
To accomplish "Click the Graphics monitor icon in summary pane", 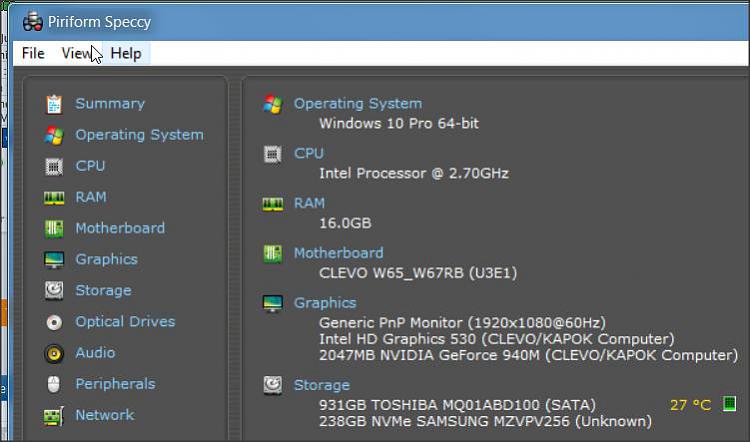I will coord(273,304).
